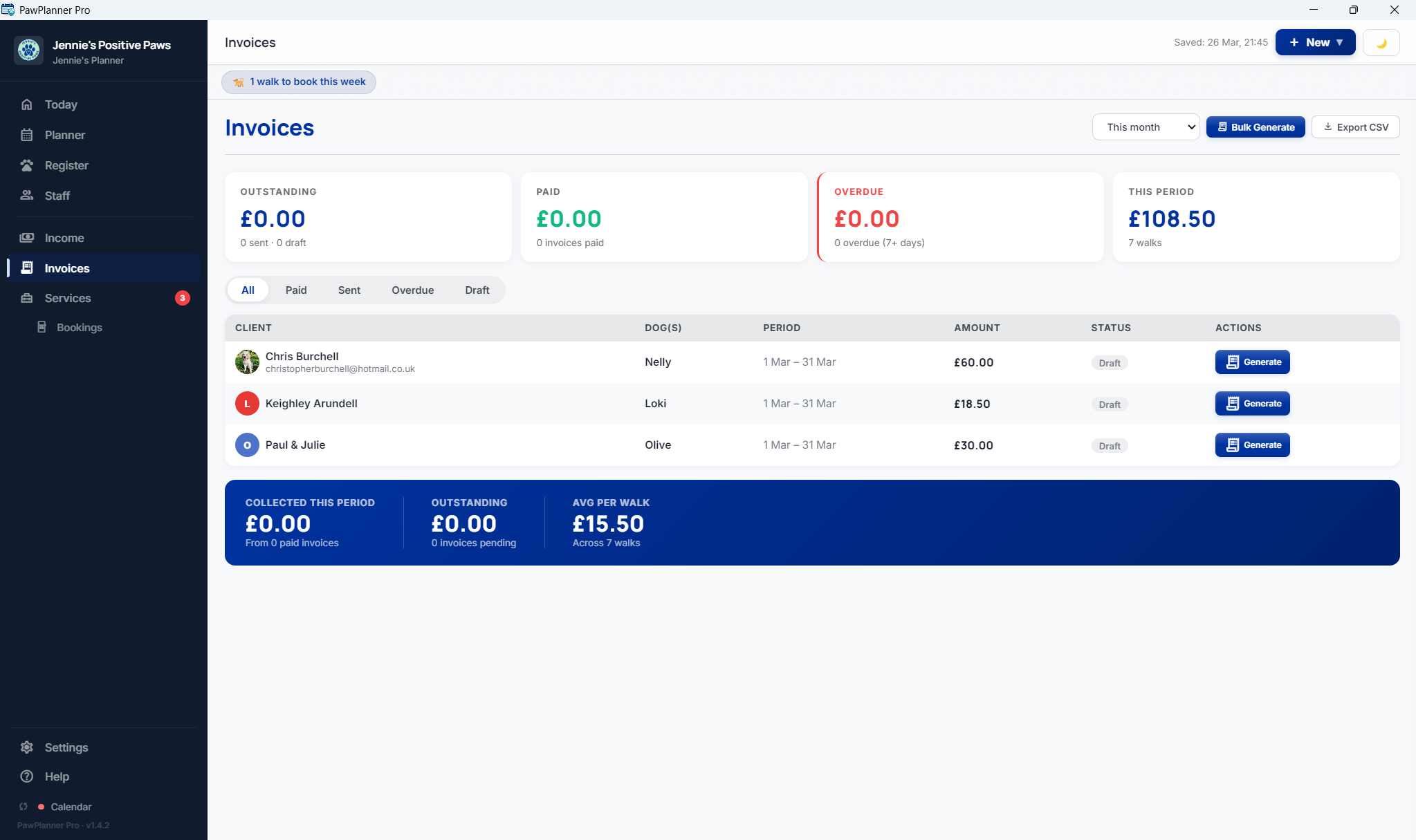Open the Planner calendar icon
Viewport: 1416px width, 840px height.
coord(26,135)
